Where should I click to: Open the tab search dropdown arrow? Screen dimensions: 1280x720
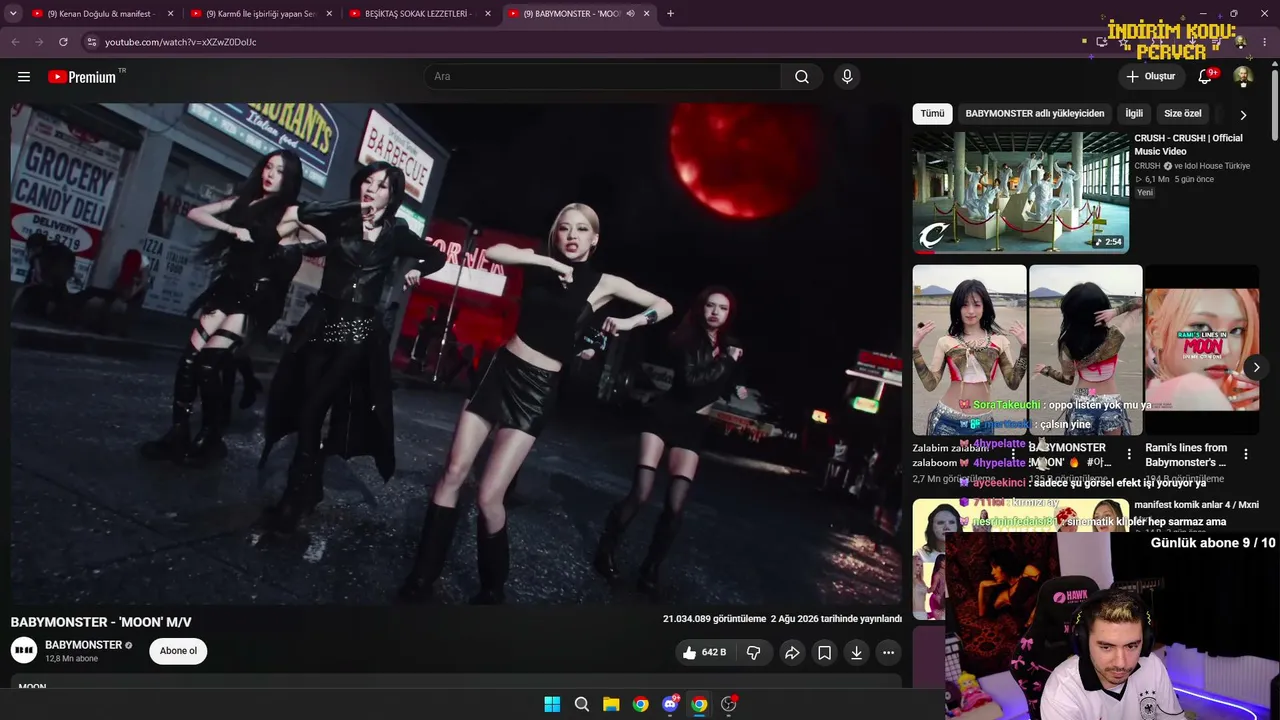click(x=15, y=14)
